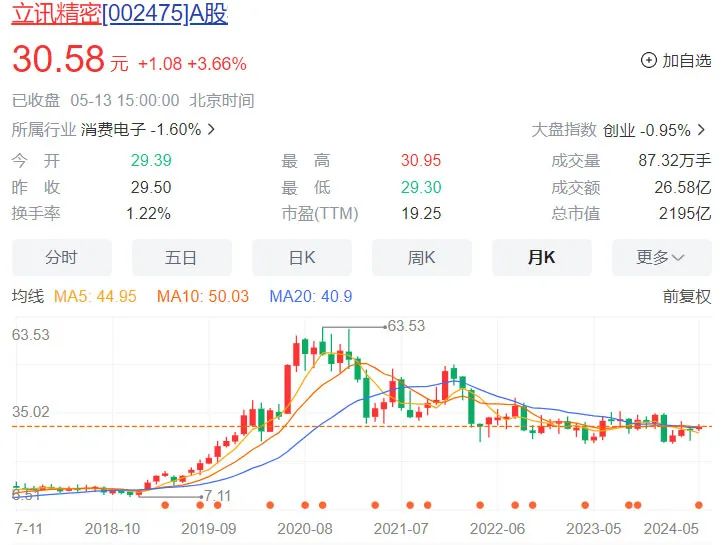Click the 最低 value 29.30
This screenshot has height=545, width=724.
[x=421, y=187]
